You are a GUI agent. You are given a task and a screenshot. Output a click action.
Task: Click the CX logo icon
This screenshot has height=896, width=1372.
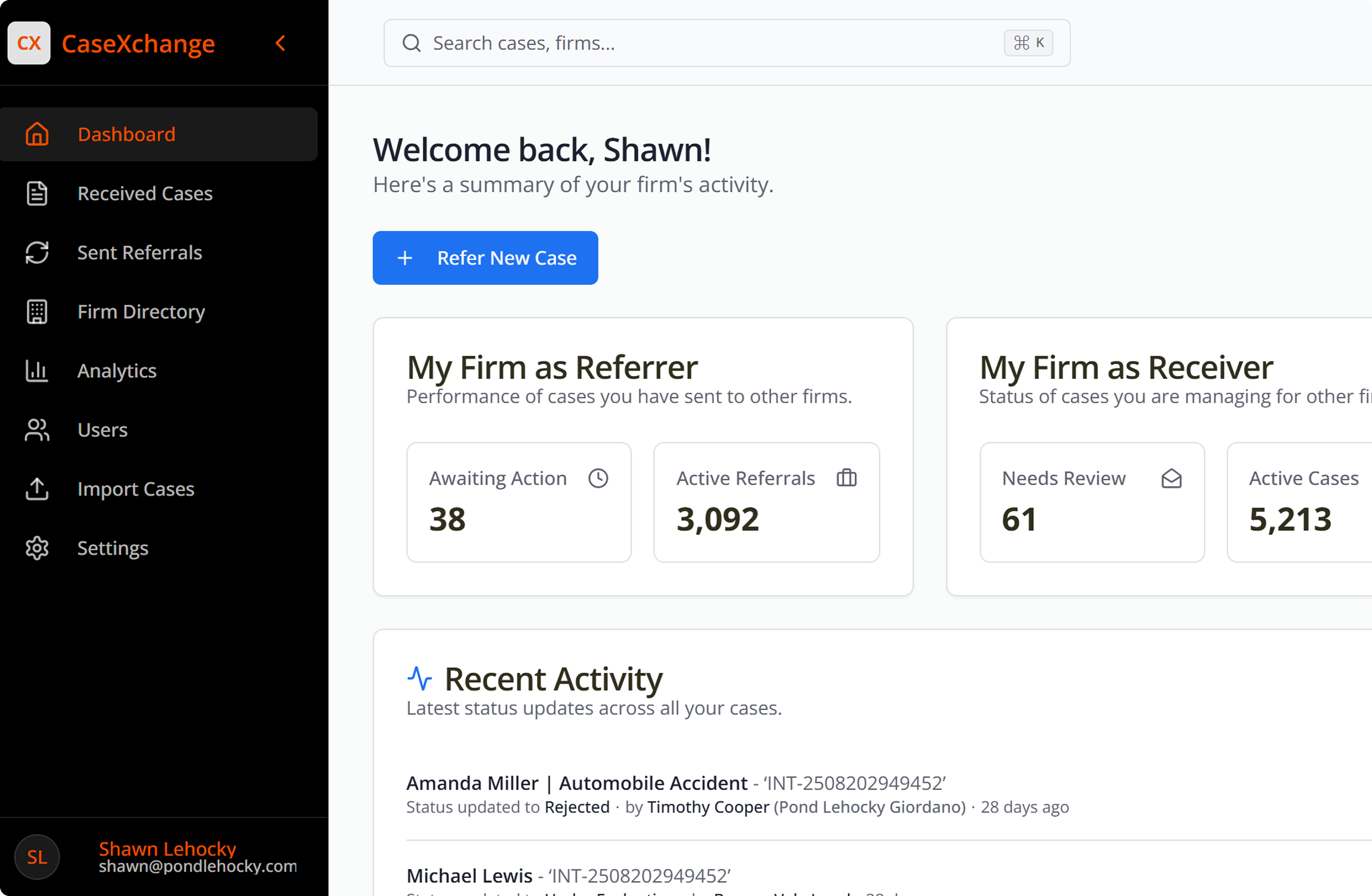[29, 43]
